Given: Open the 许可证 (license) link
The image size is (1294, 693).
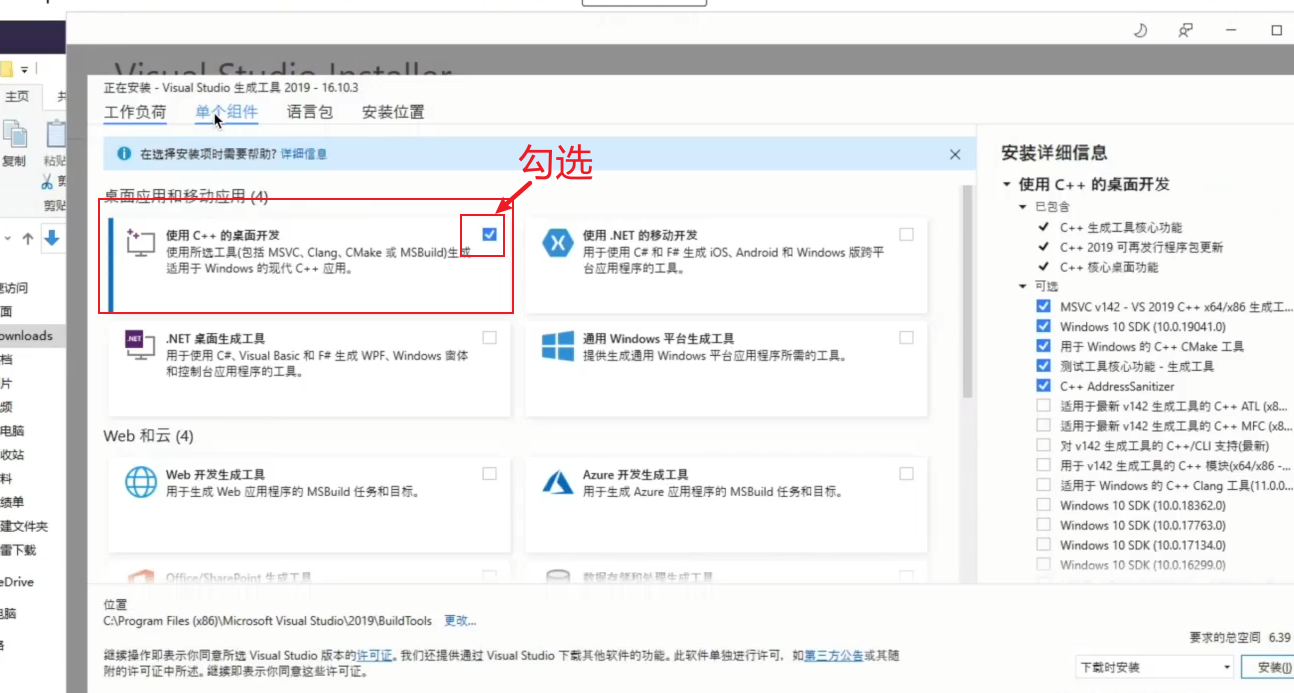Looking at the screenshot, I should pyautogui.click(x=375, y=657).
